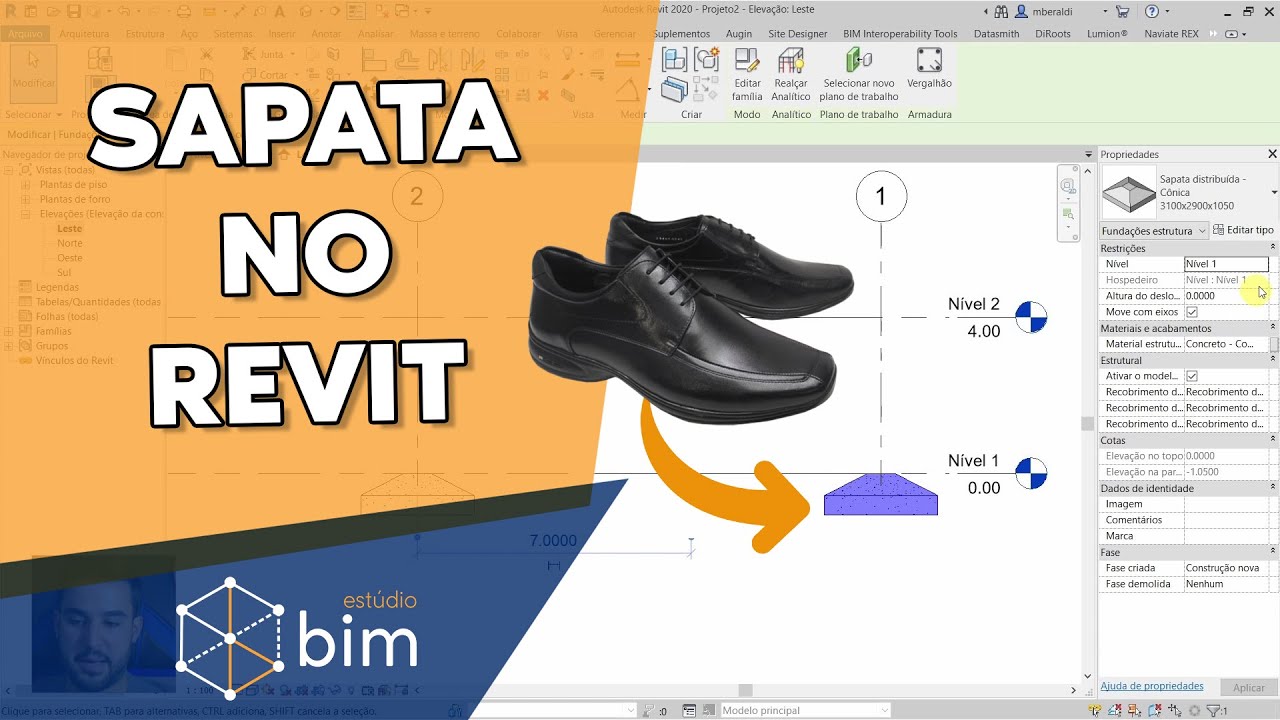The image size is (1280, 720).
Task: Toggle select elements by face icon
Action: 1155,711
